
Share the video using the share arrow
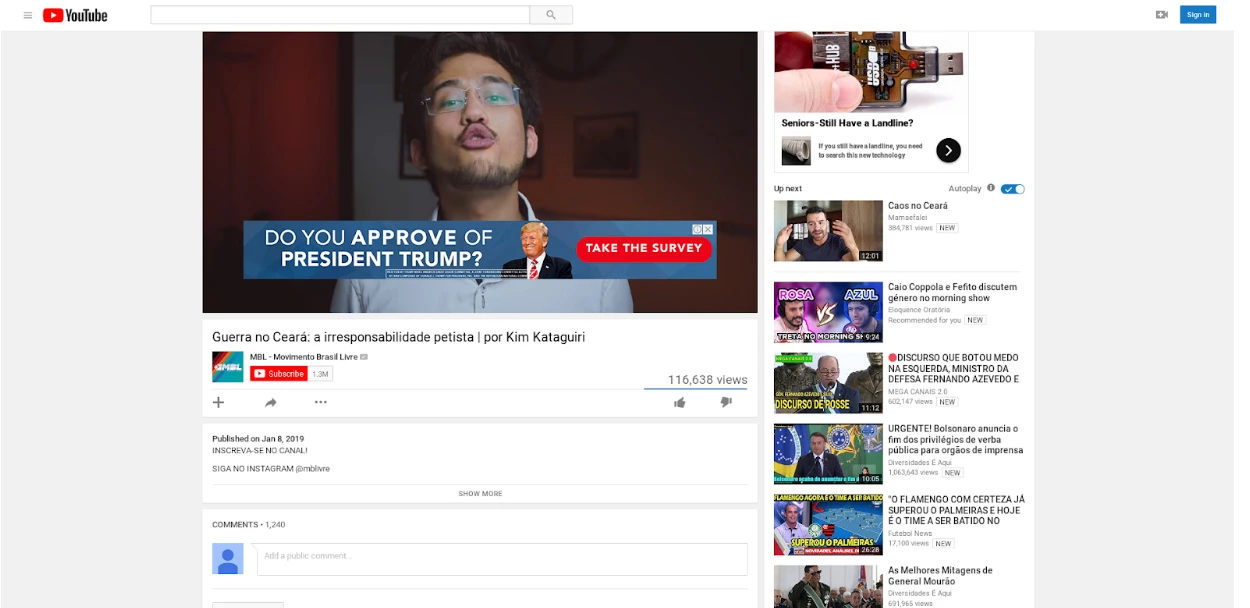269,402
